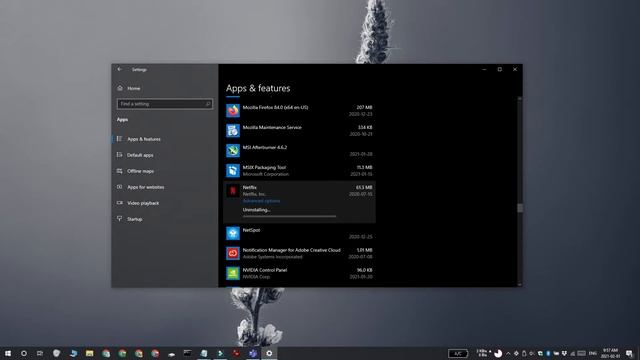The image size is (640, 360).
Task: Open Task View from the taskbar
Action: click(x=40, y=353)
